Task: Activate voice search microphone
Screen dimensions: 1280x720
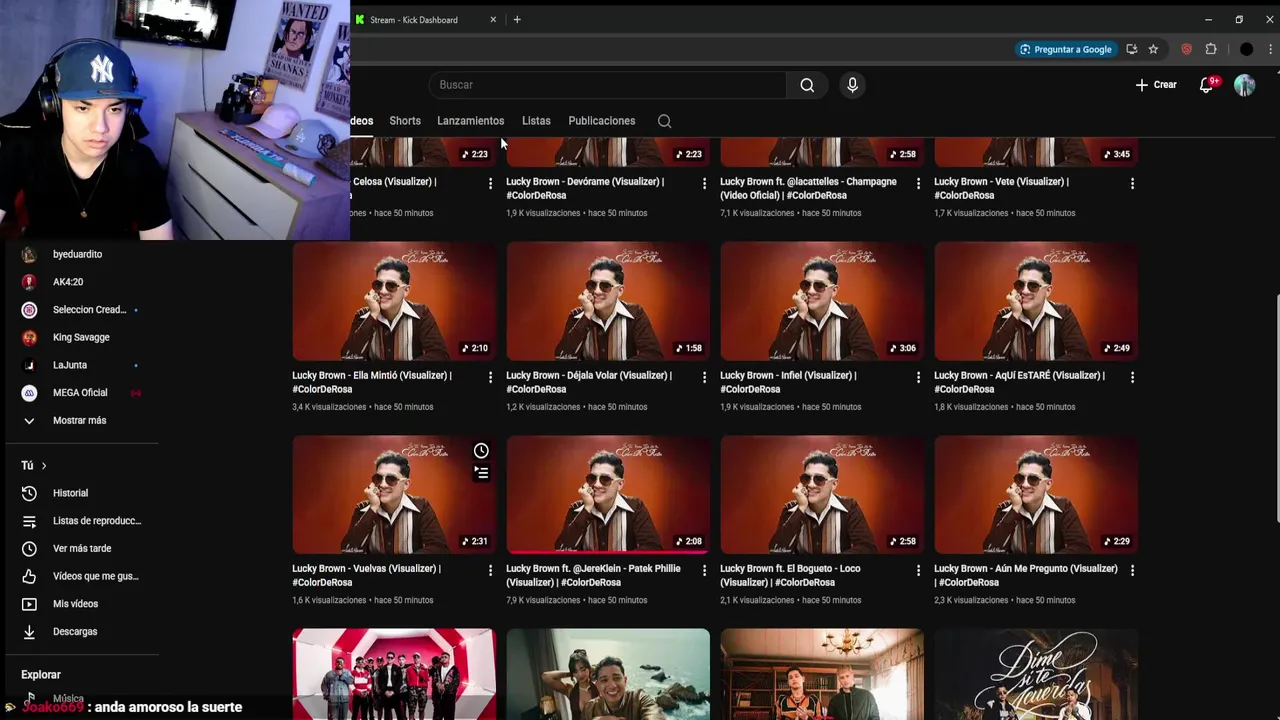Action: tap(852, 85)
